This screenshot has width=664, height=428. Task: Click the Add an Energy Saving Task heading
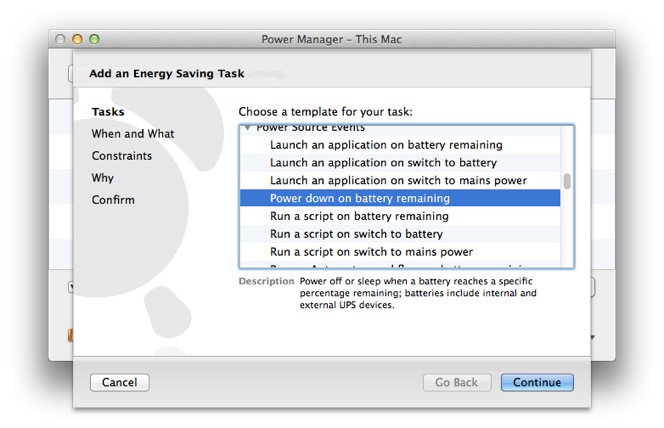[166, 74]
